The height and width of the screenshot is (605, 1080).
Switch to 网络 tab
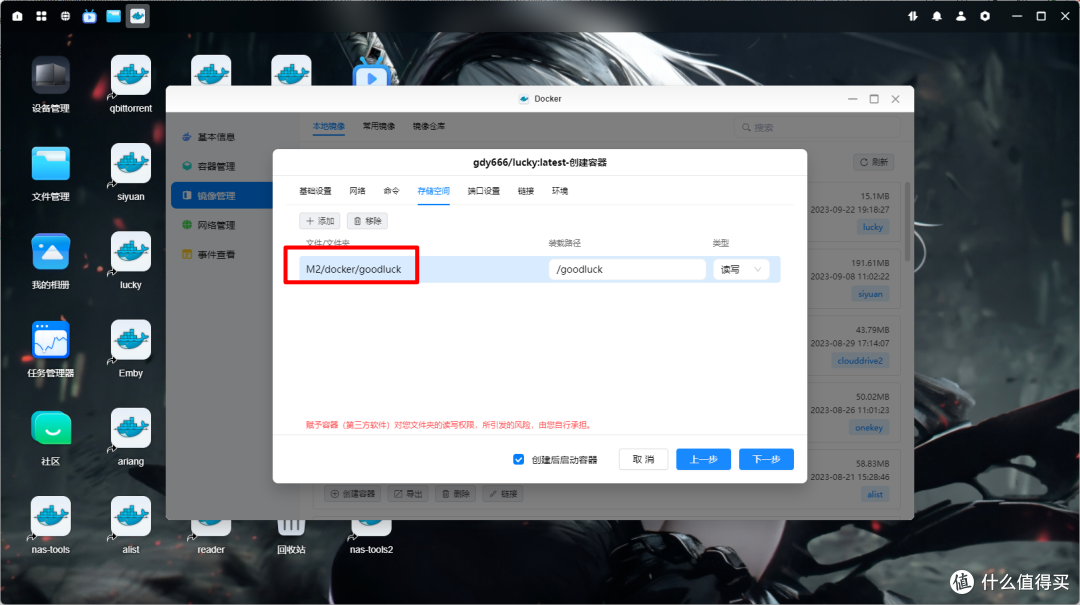[357, 191]
